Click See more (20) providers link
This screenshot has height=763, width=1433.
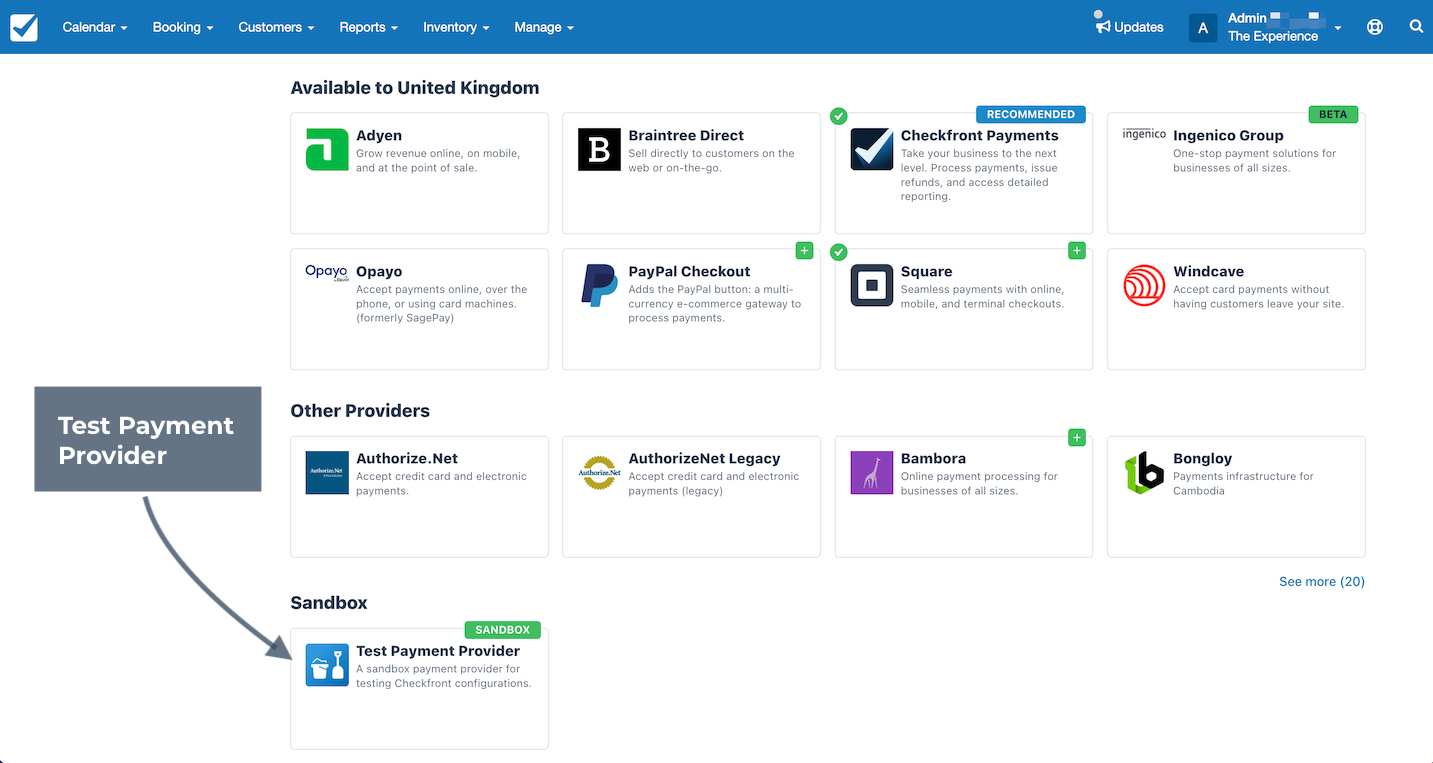click(1322, 581)
